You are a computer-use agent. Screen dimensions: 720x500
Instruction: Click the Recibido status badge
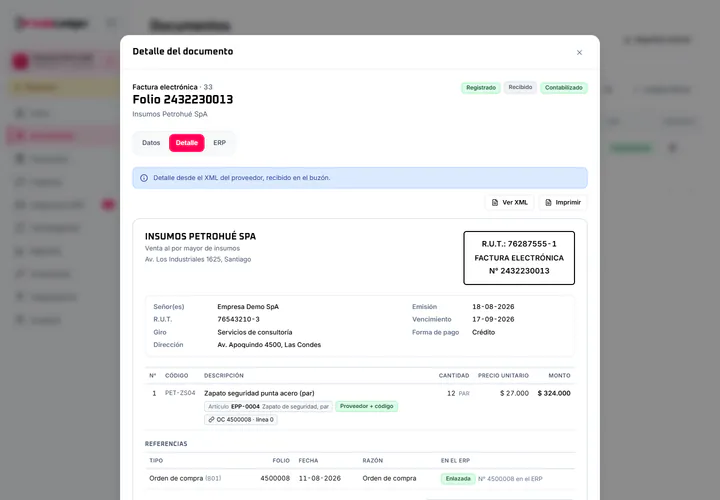click(520, 87)
